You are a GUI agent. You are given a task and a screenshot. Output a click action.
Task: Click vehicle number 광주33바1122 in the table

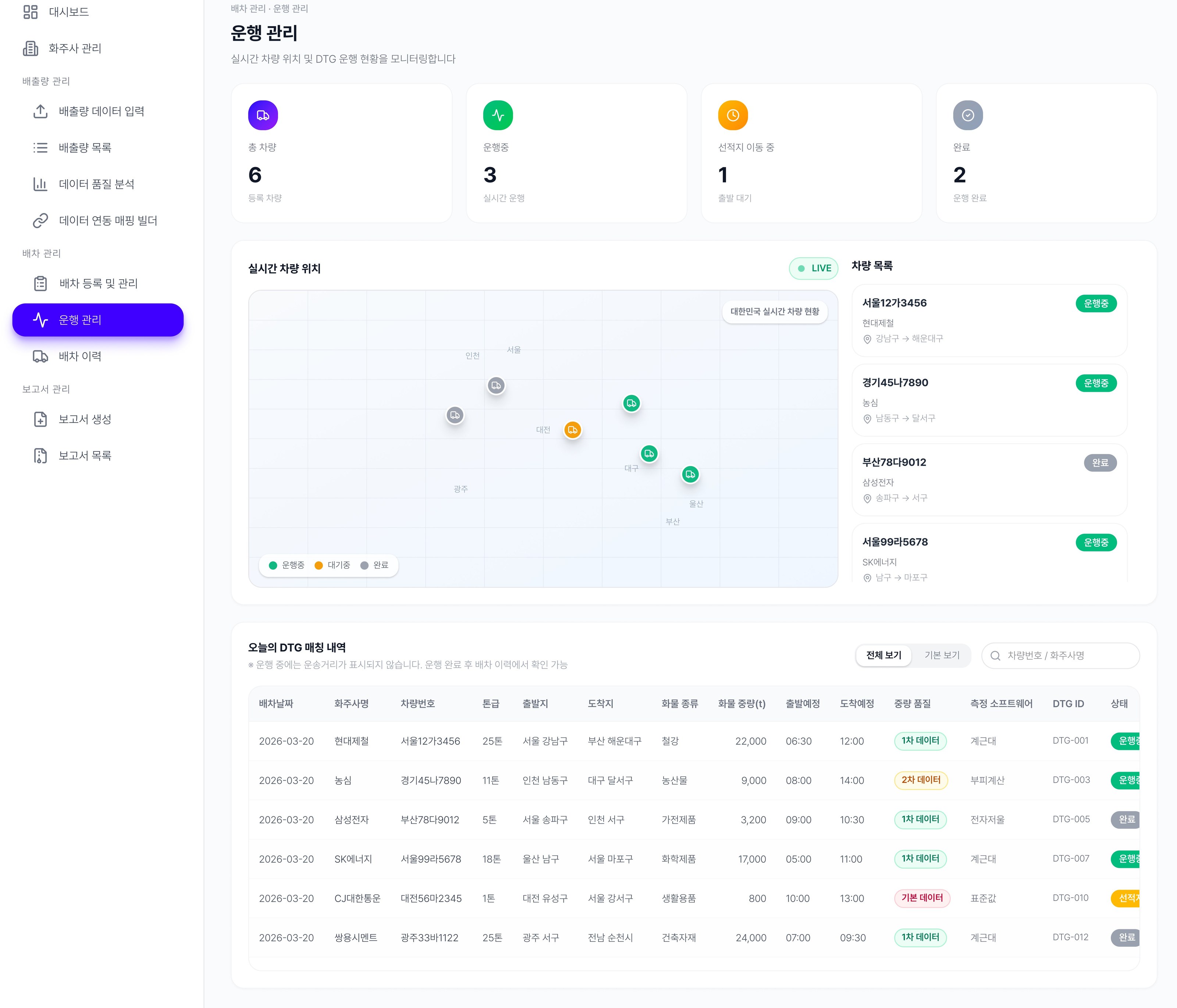click(x=430, y=937)
